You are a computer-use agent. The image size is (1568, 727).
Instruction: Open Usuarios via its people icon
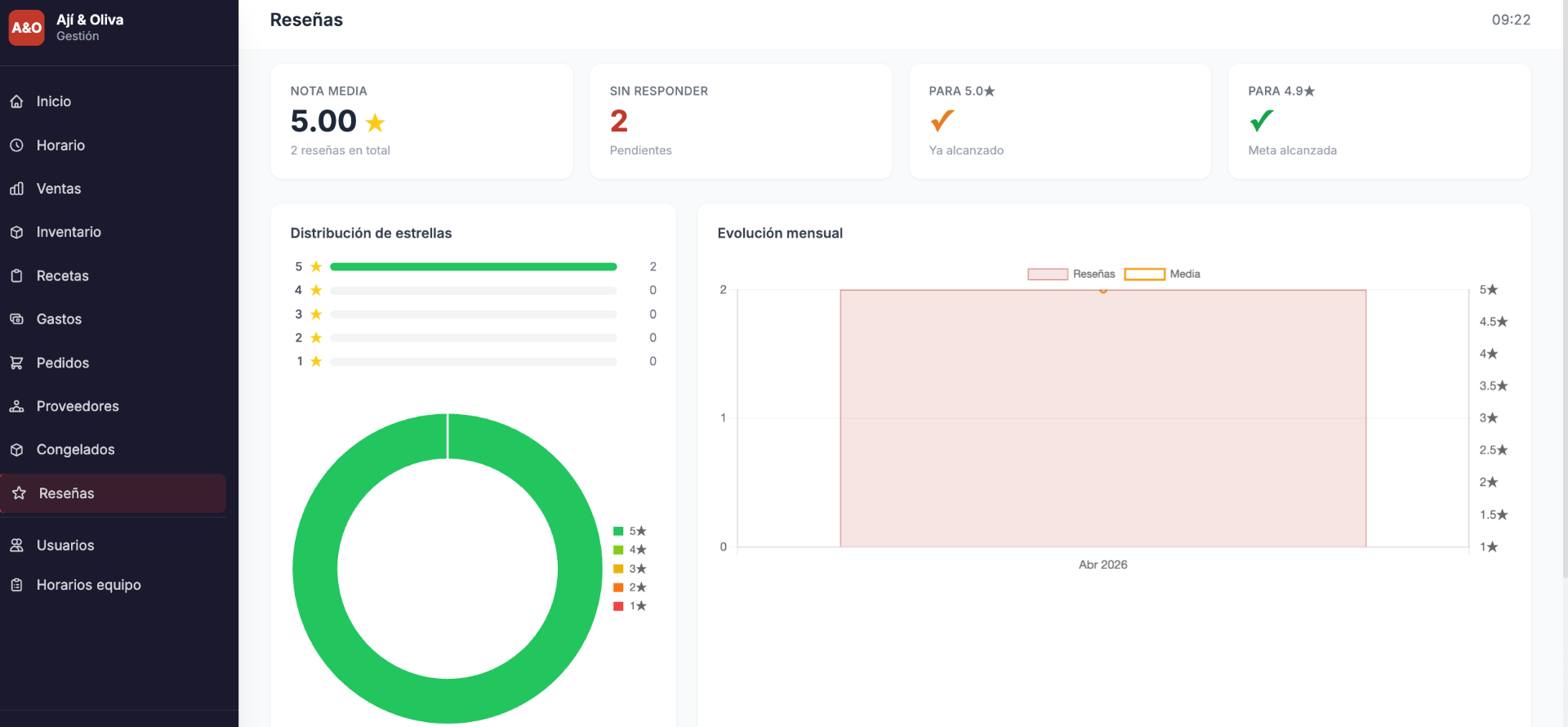pyautogui.click(x=16, y=545)
